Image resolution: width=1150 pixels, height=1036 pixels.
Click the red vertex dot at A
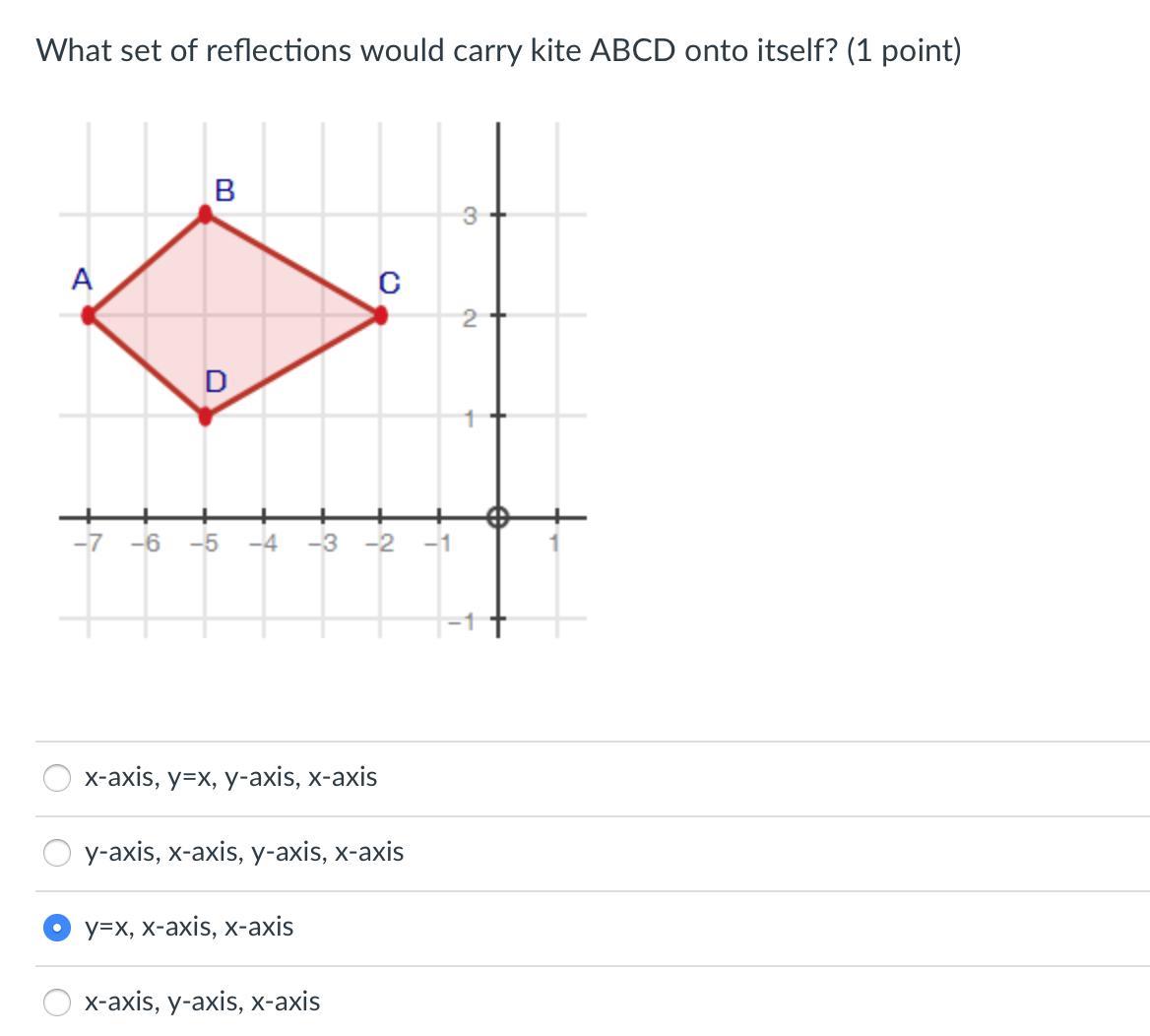[89, 316]
